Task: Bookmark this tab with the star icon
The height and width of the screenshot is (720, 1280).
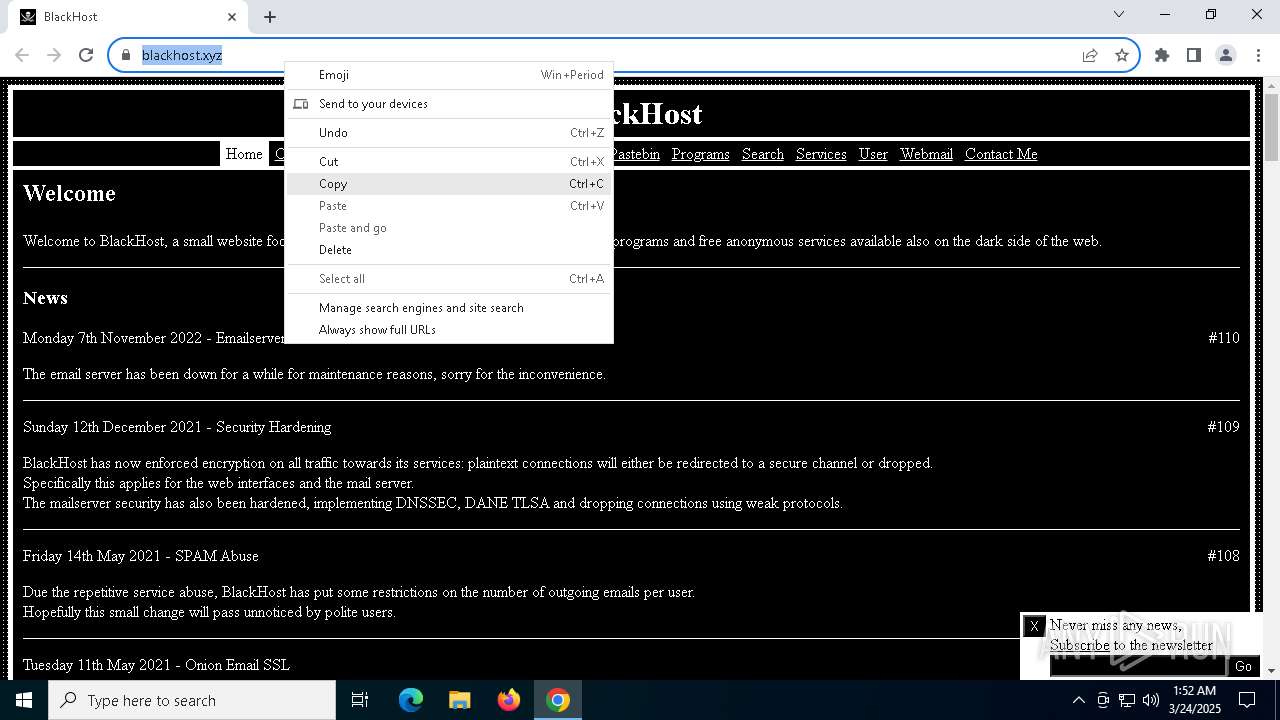Action: [1122, 55]
